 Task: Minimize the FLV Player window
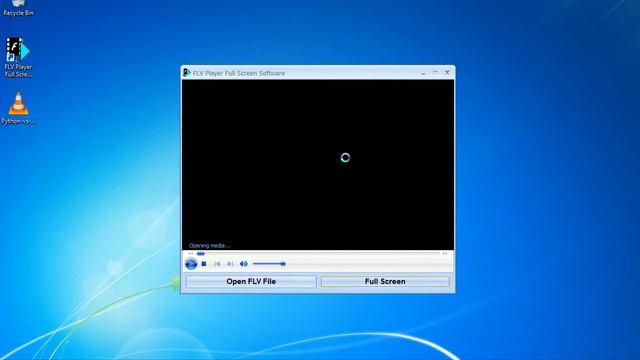pyautogui.click(x=423, y=73)
